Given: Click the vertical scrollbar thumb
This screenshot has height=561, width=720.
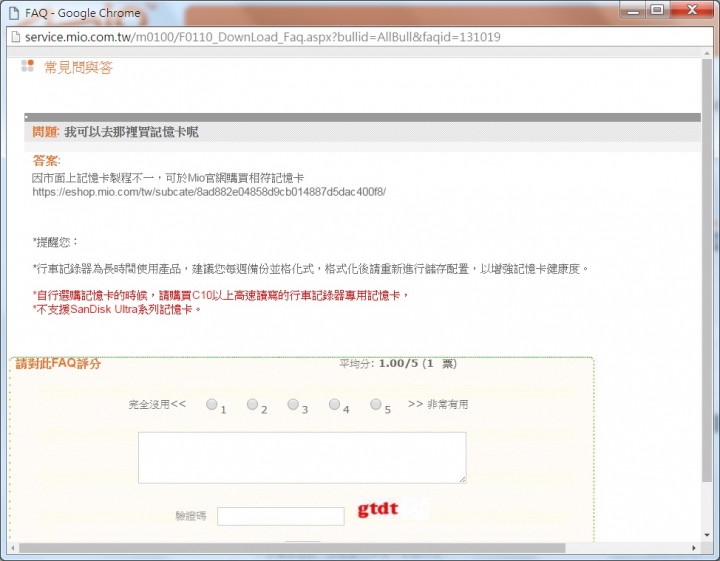Looking at the screenshot, I should [x=707, y=270].
